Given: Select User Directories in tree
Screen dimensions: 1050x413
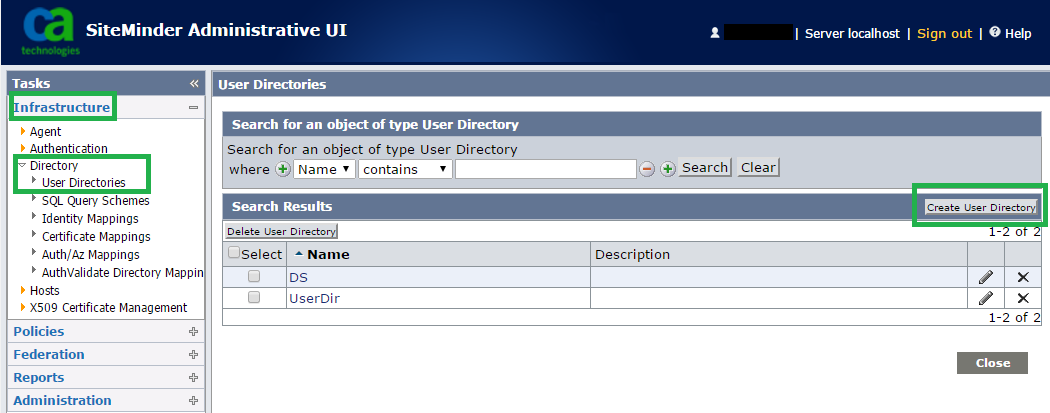Looking at the screenshot, I should [84, 182].
